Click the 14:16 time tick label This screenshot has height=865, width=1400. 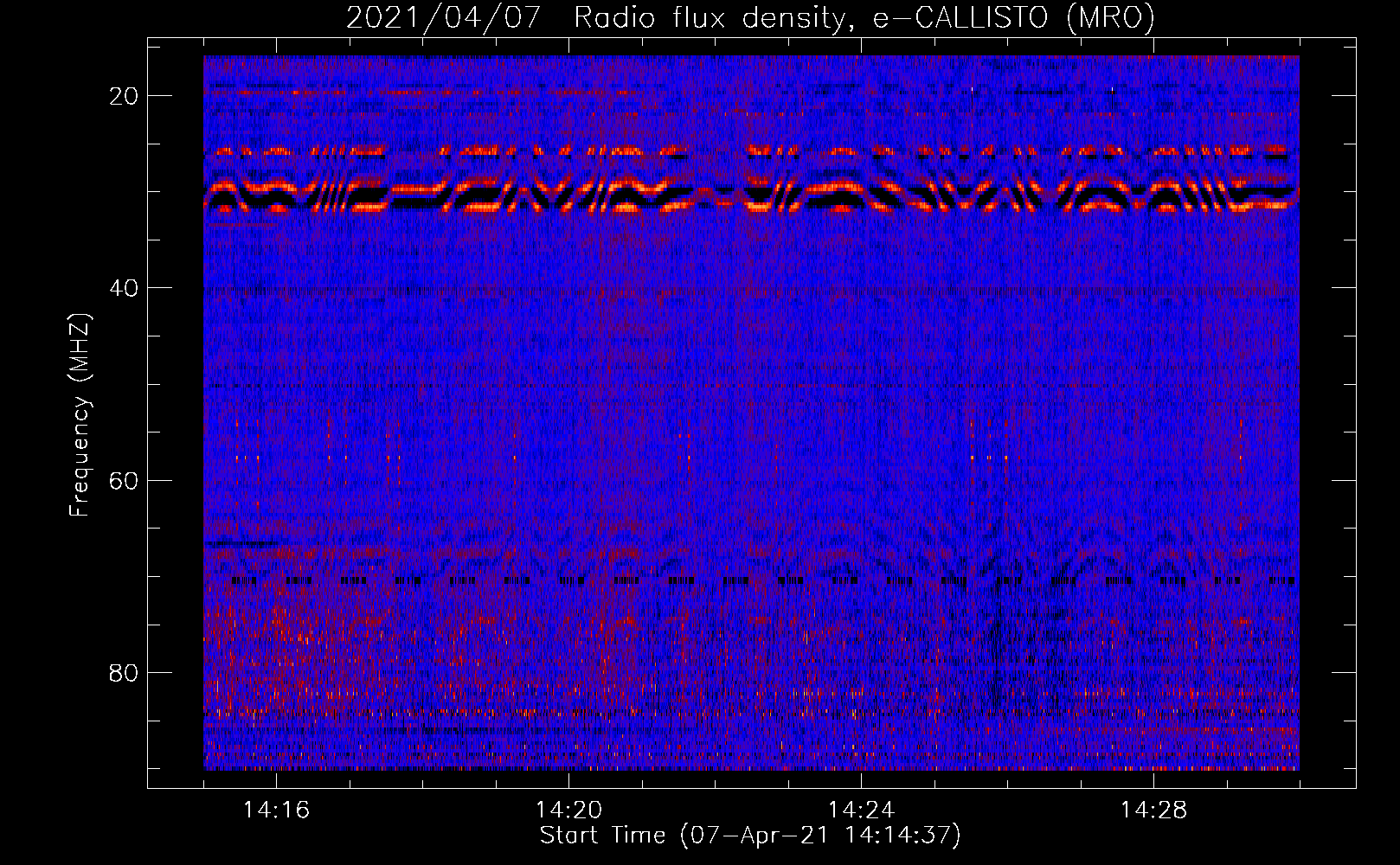click(276, 810)
